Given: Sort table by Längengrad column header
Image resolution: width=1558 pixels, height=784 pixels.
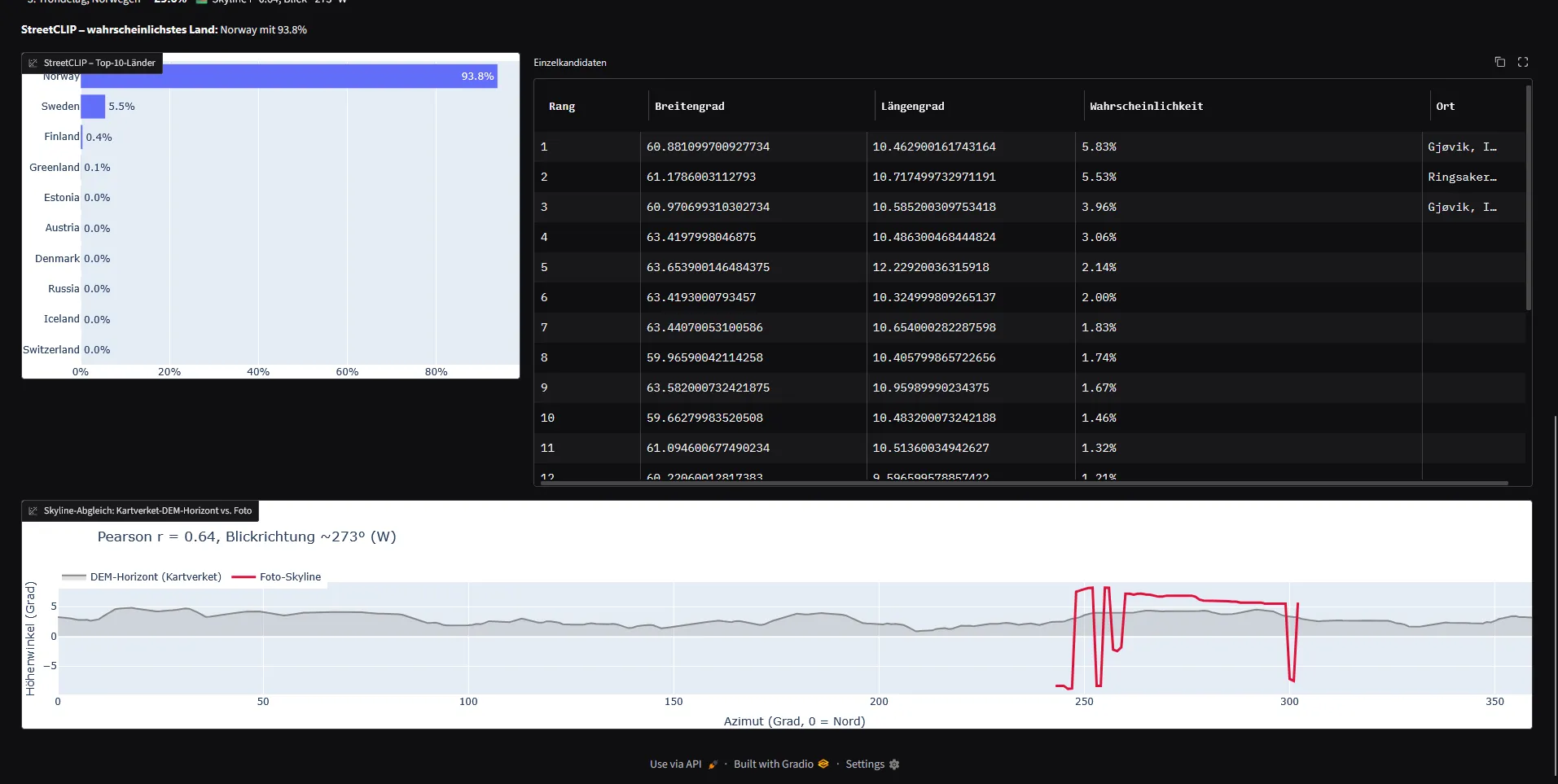Looking at the screenshot, I should (x=913, y=106).
